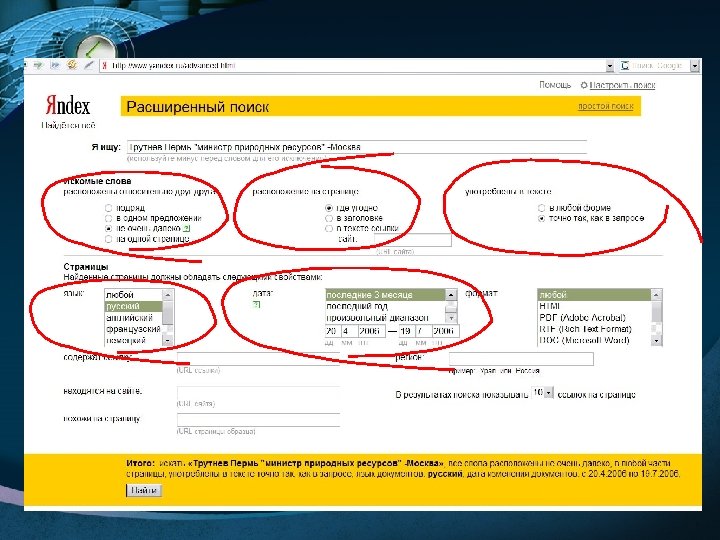This screenshot has width=720, height=540.
Task: Open the Google search box dropdown arrow
Action: [x=695, y=66]
